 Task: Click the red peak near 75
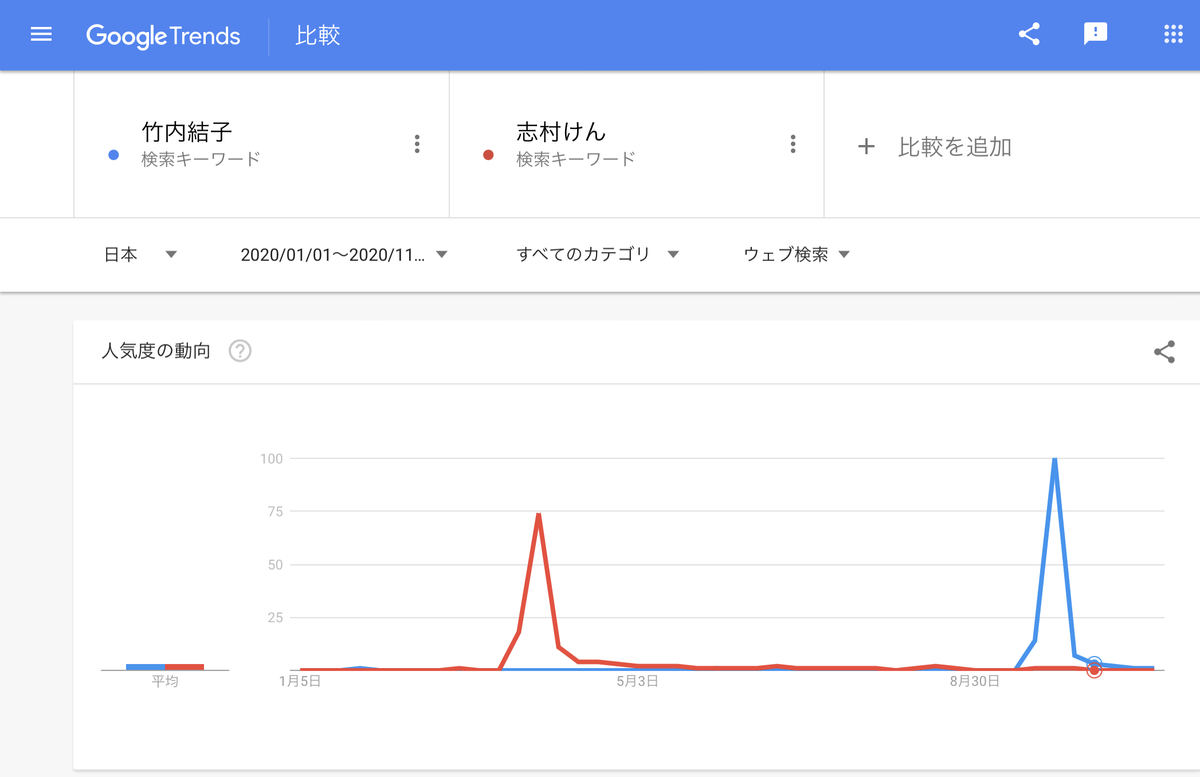point(539,515)
